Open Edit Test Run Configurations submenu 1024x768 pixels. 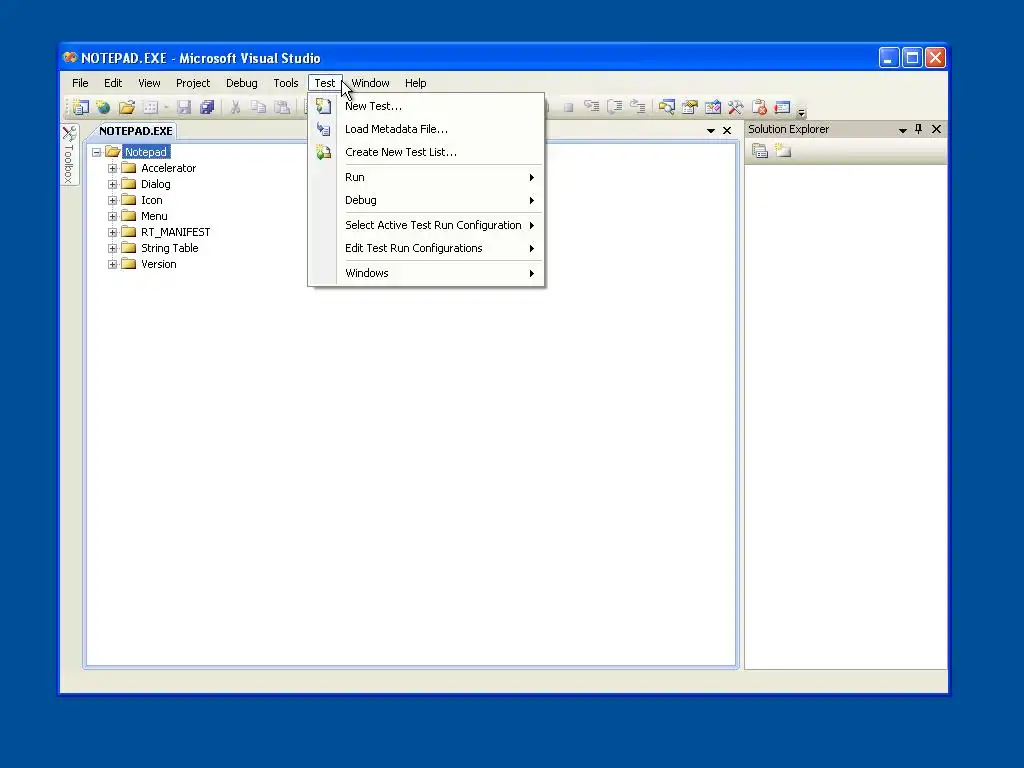click(x=426, y=248)
